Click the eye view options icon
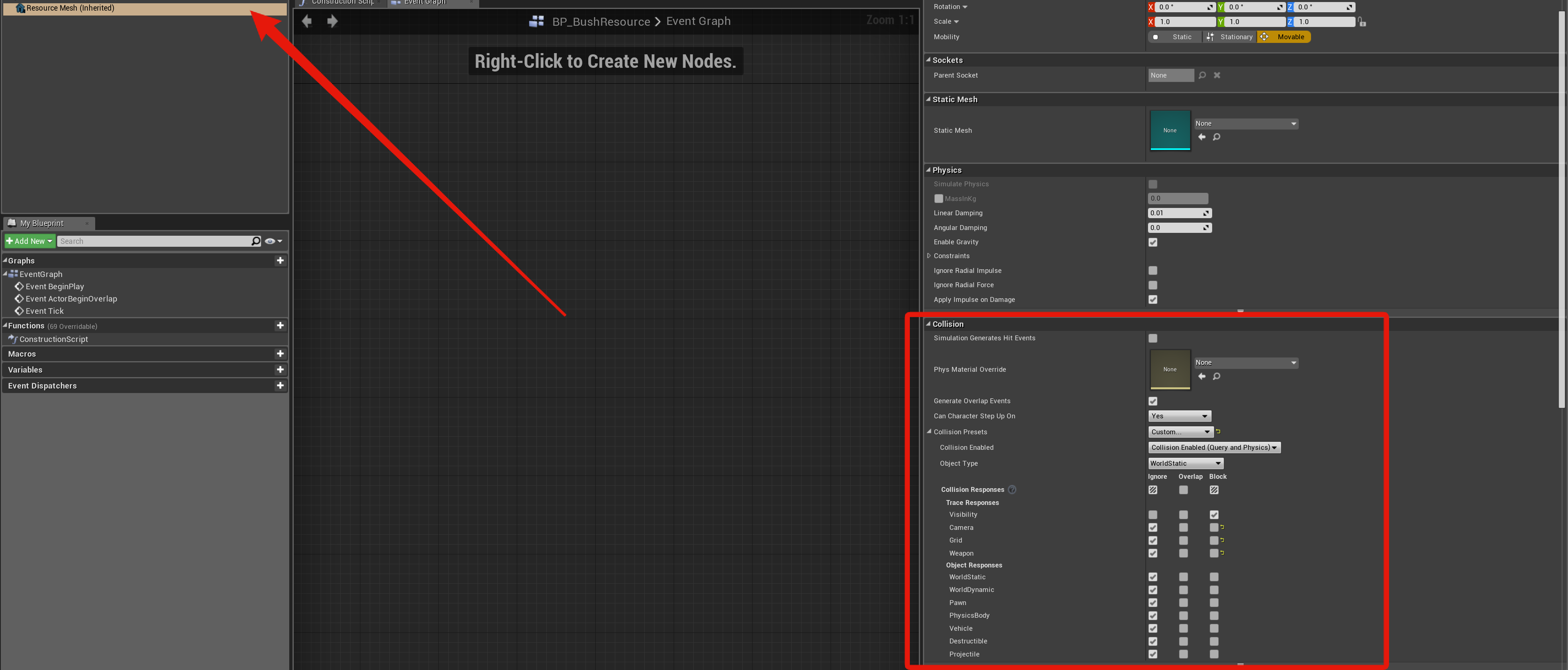Viewport: 1568px width, 670px height. pos(270,241)
